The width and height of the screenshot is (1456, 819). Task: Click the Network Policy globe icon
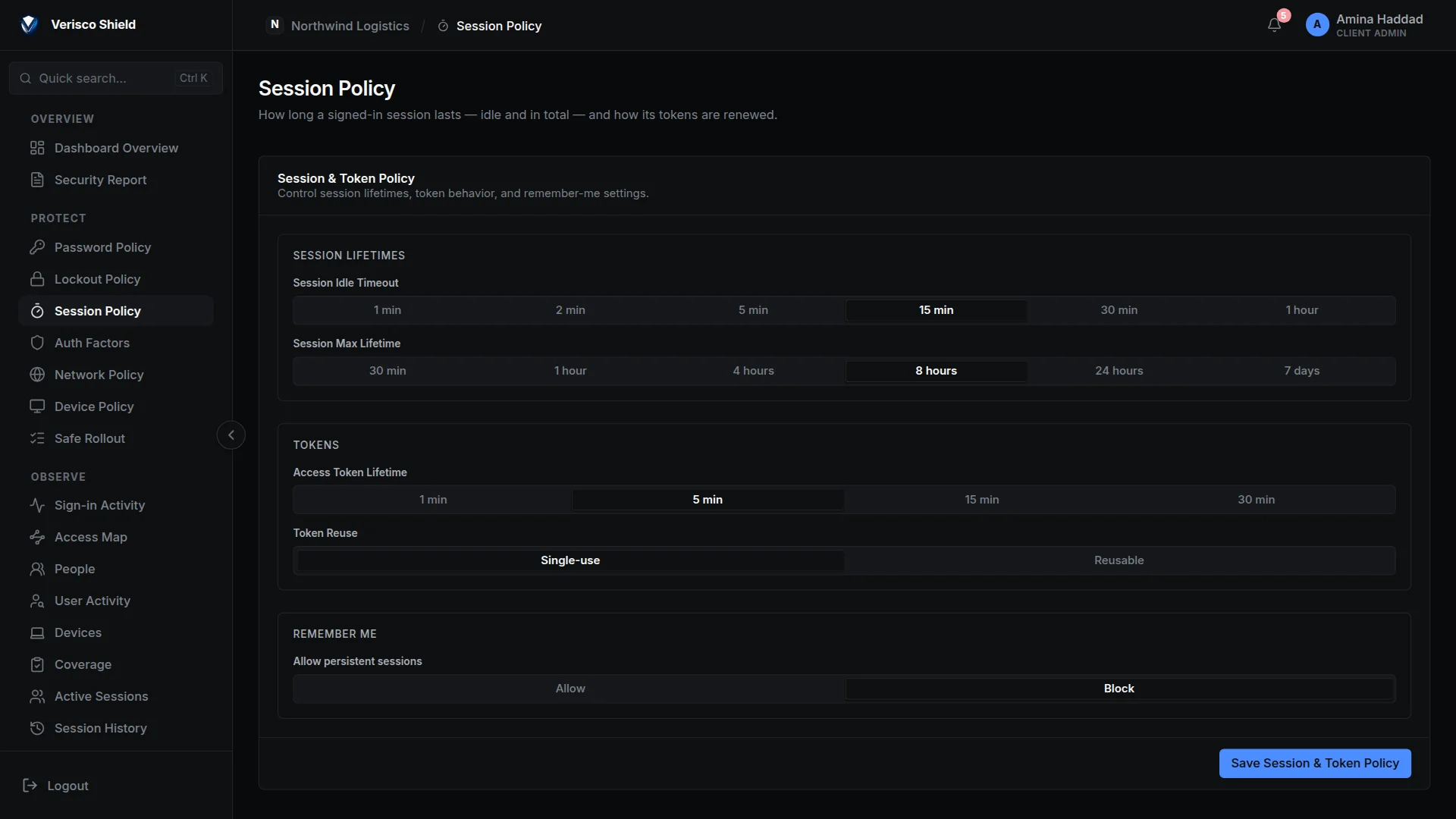(x=37, y=375)
